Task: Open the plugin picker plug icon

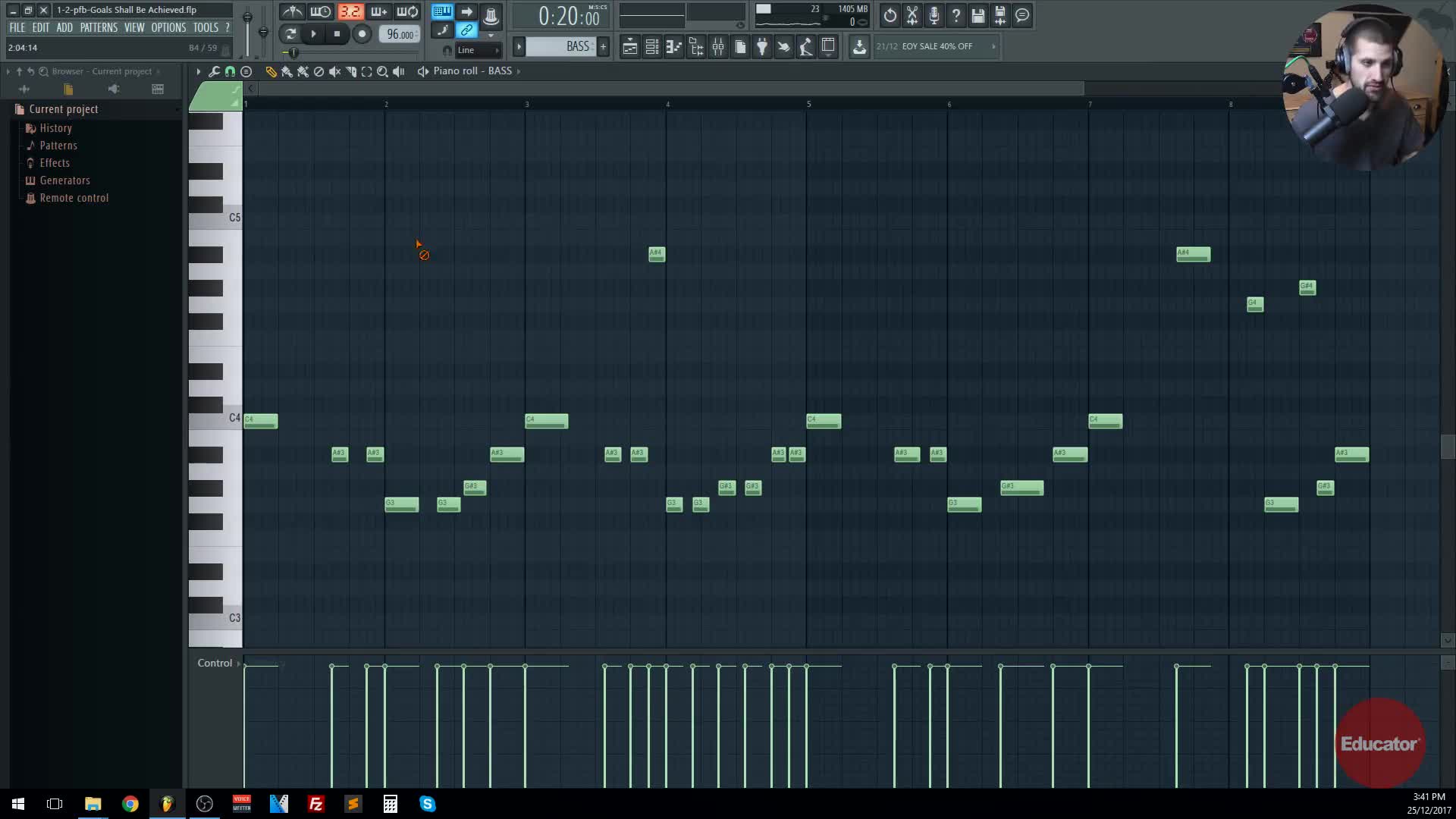Action: 761,47
